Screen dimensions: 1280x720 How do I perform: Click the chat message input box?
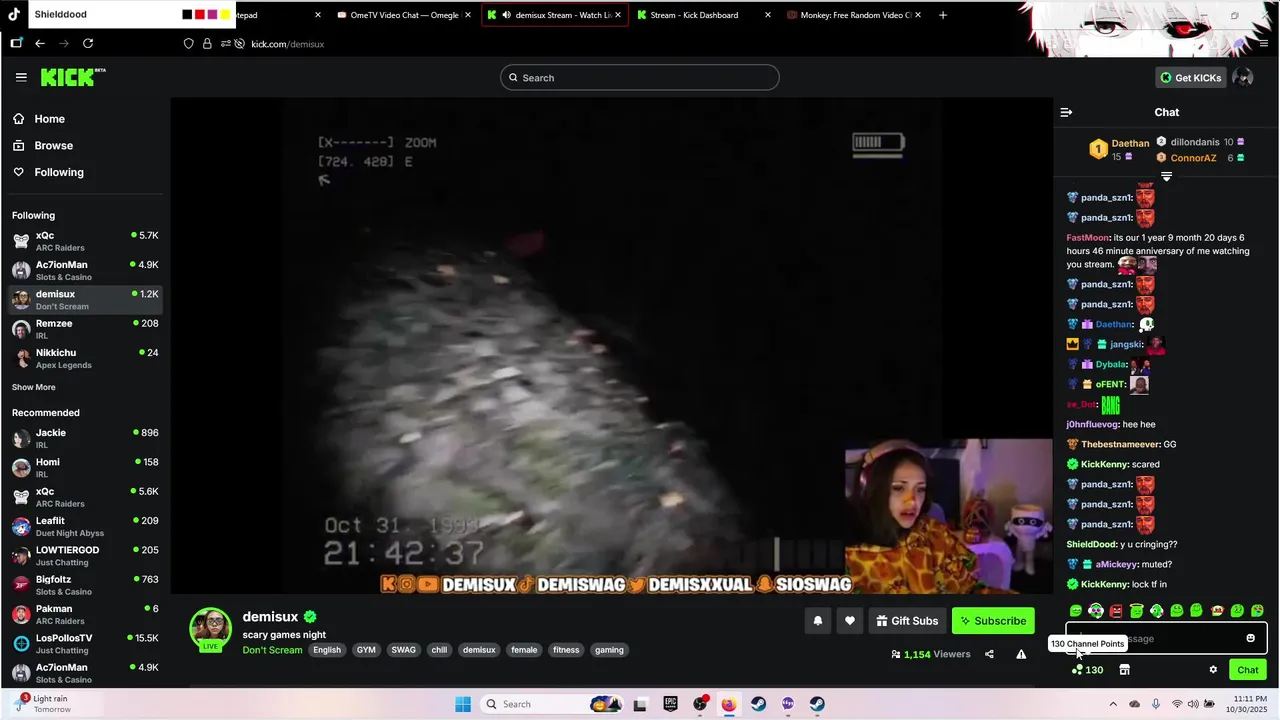point(1166,638)
